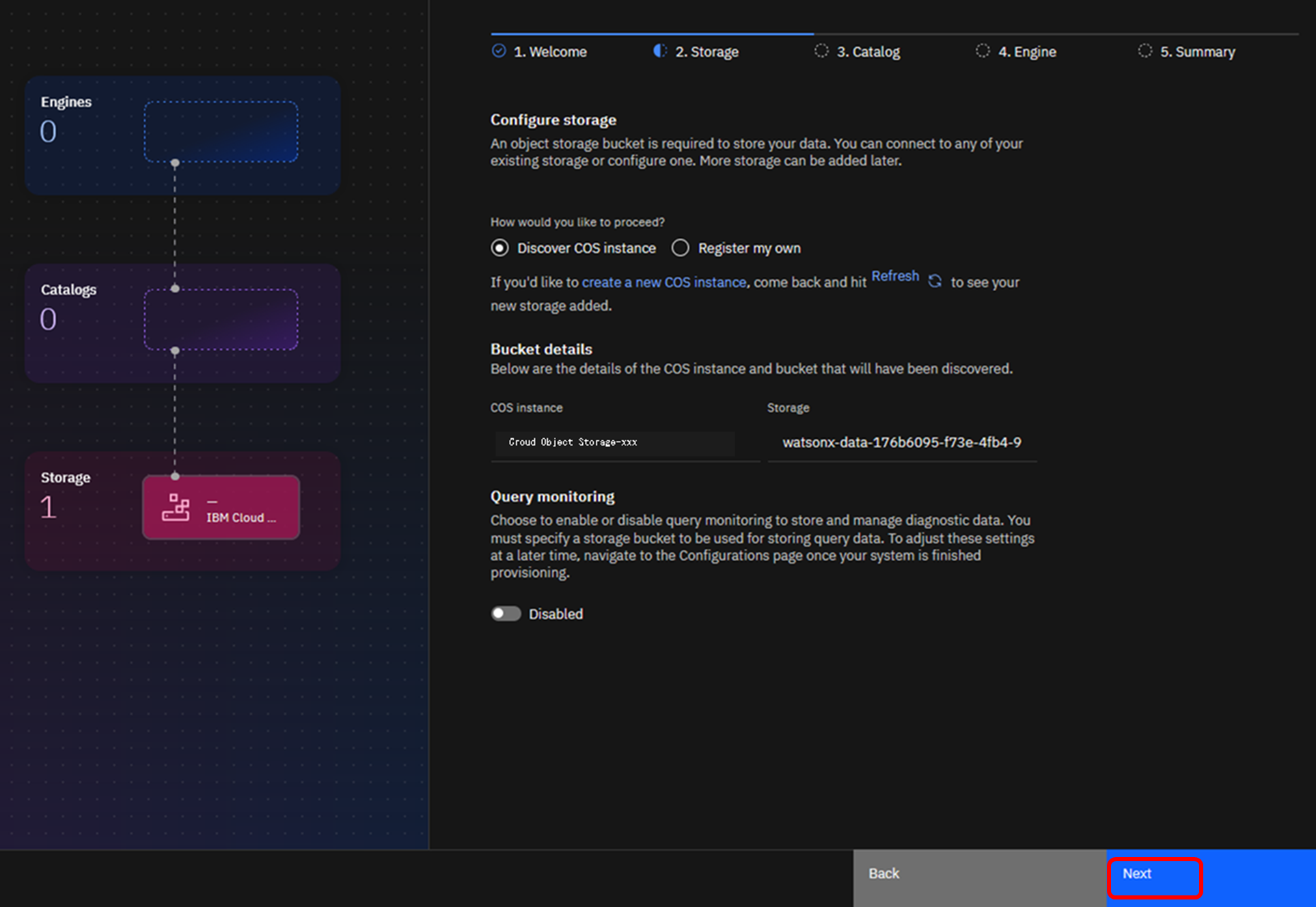The image size is (1316, 907).
Task: Enable the query monitoring toggle
Action: pyautogui.click(x=506, y=614)
